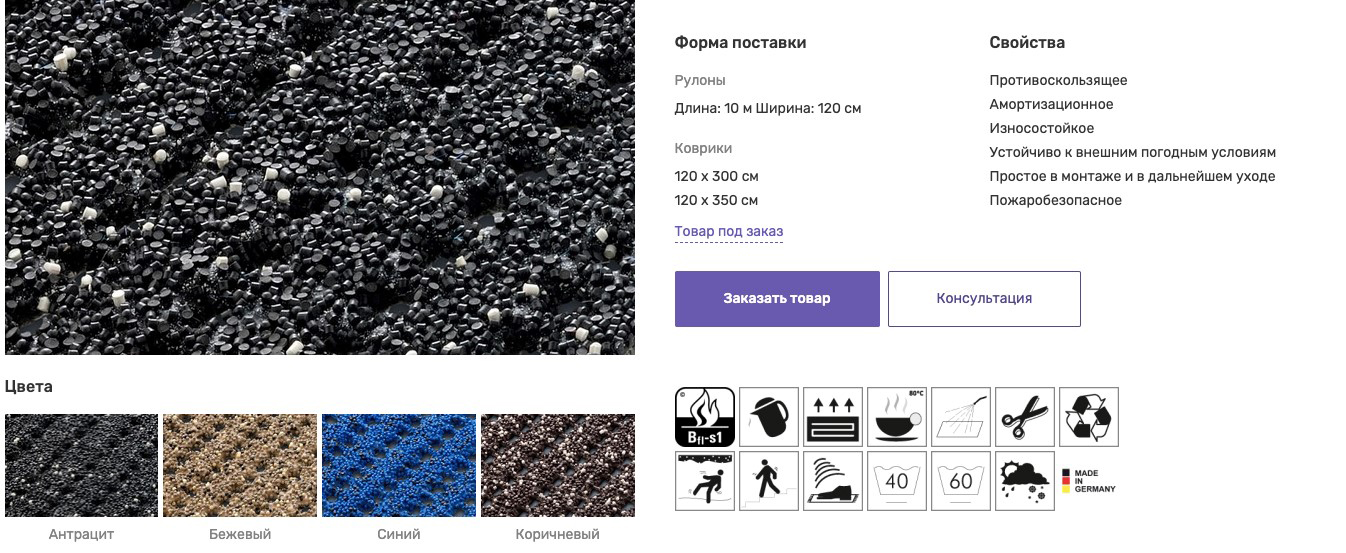Click the 60 degree wash icon
Screen dimensions: 1346x553
[961, 481]
